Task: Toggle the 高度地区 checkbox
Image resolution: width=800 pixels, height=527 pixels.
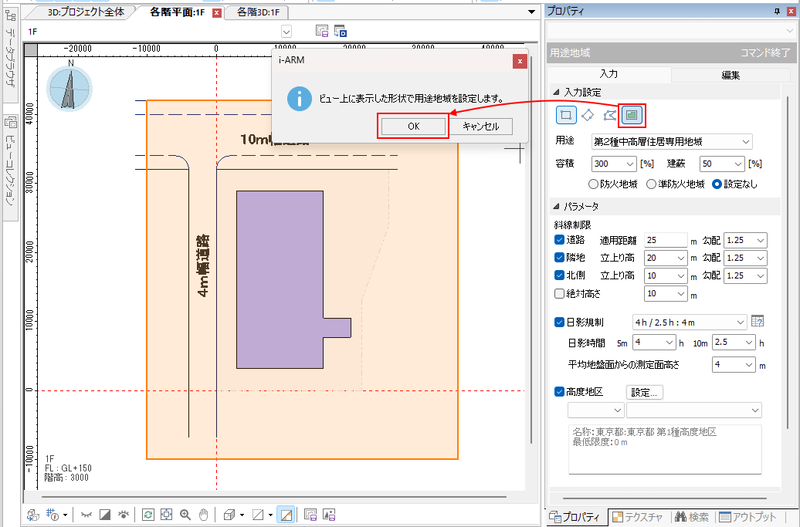Action: click(x=559, y=392)
